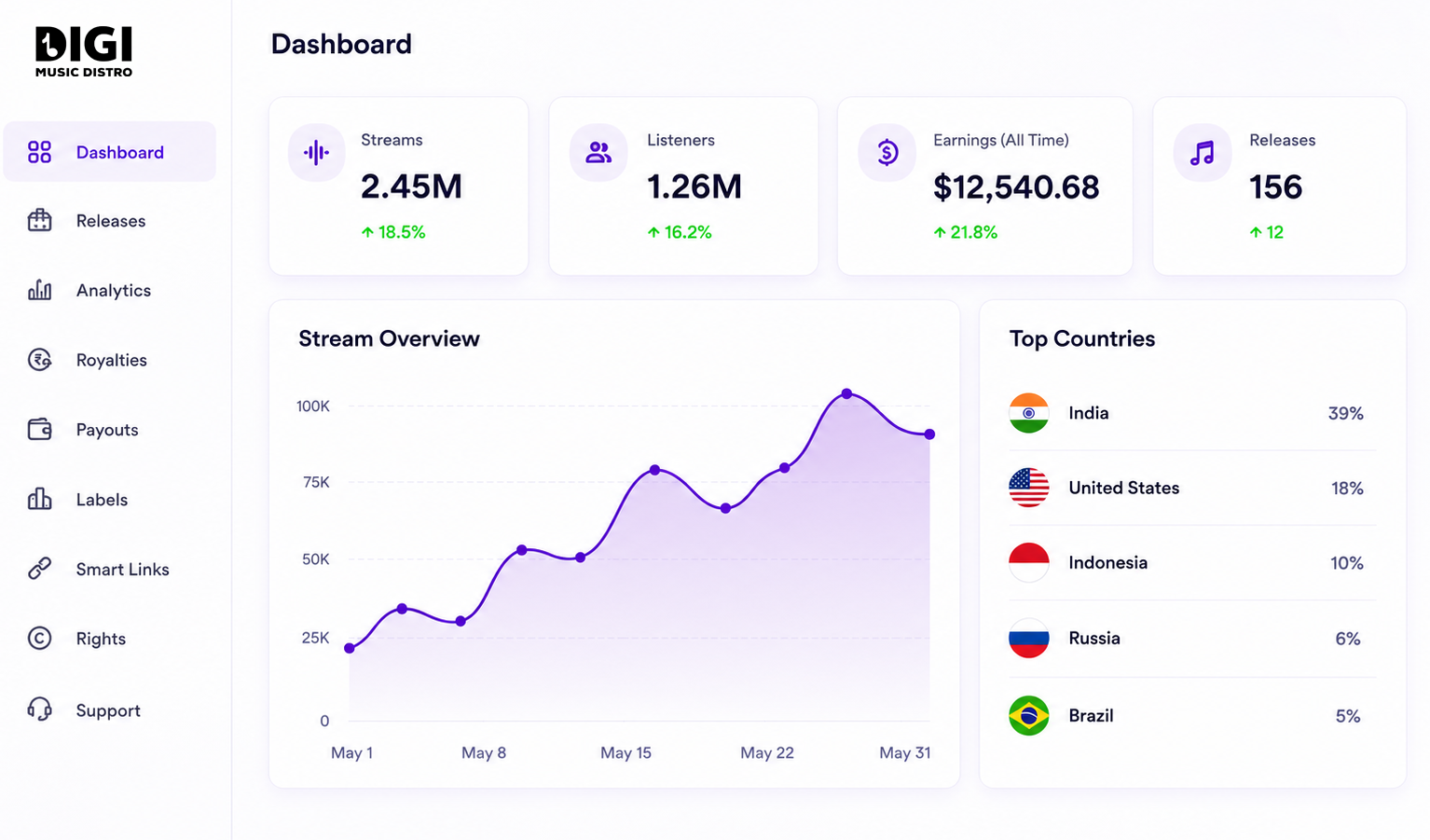Click Brazil's 5% share value

click(x=1348, y=716)
